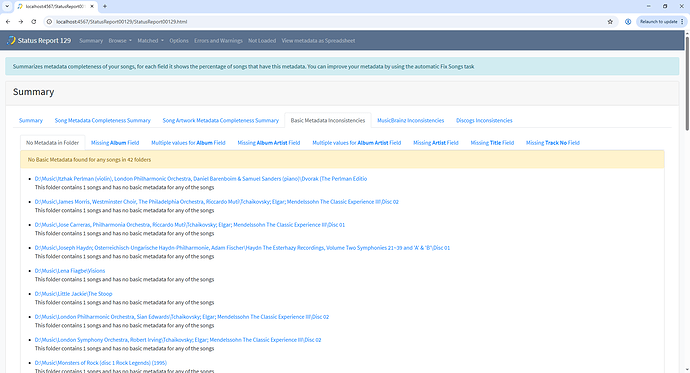Image resolution: width=690 pixels, height=373 pixels.
Task: Open the browser three-dot menu
Action: click(x=683, y=22)
